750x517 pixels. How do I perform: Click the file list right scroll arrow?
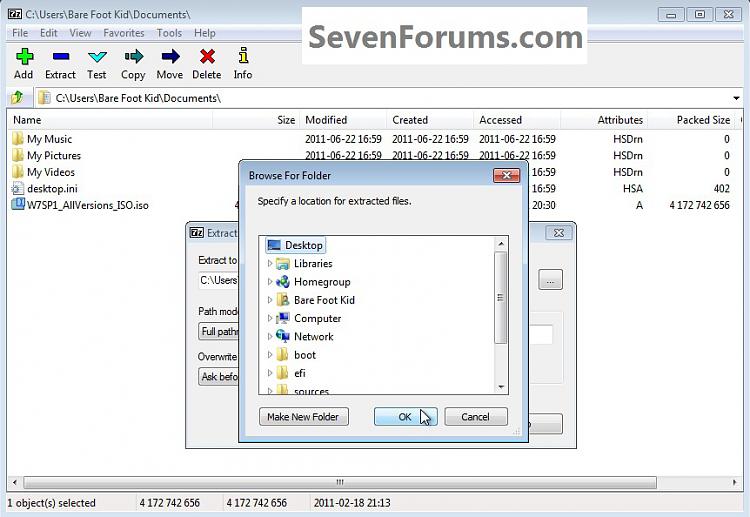735,482
